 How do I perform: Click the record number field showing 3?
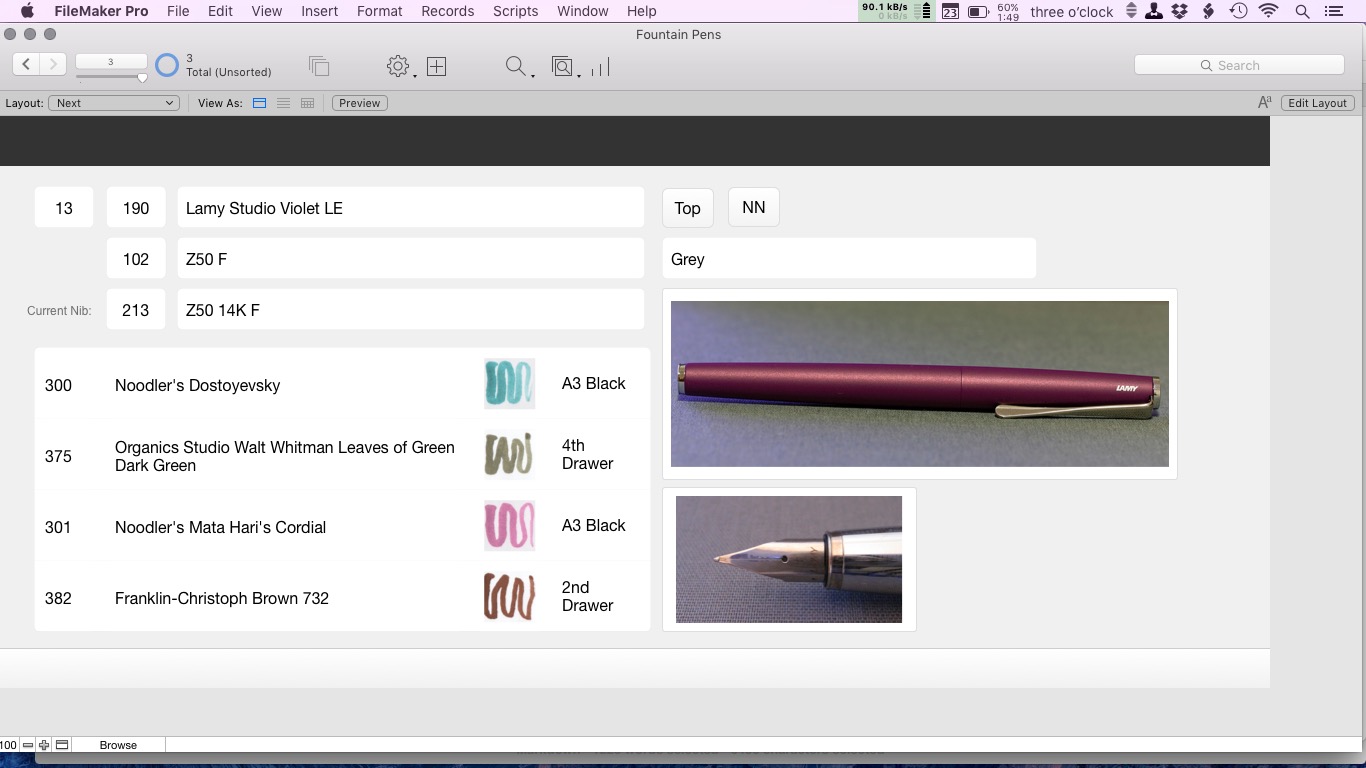111,62
